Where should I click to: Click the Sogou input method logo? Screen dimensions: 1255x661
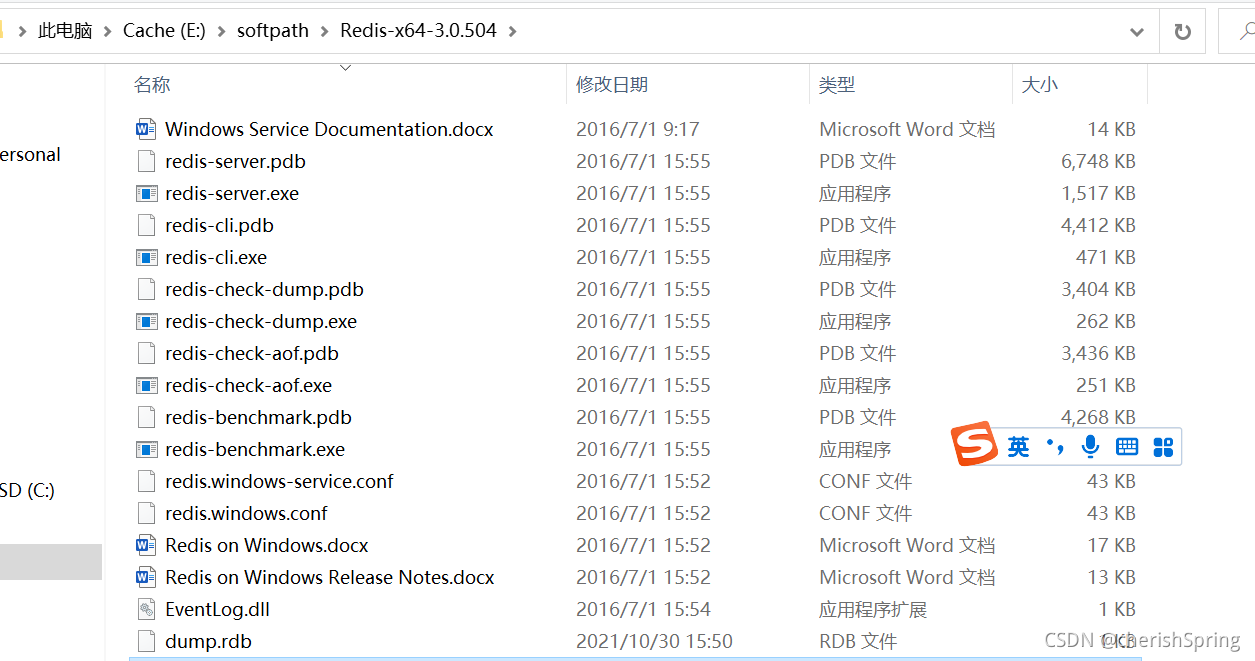point(973,443)
